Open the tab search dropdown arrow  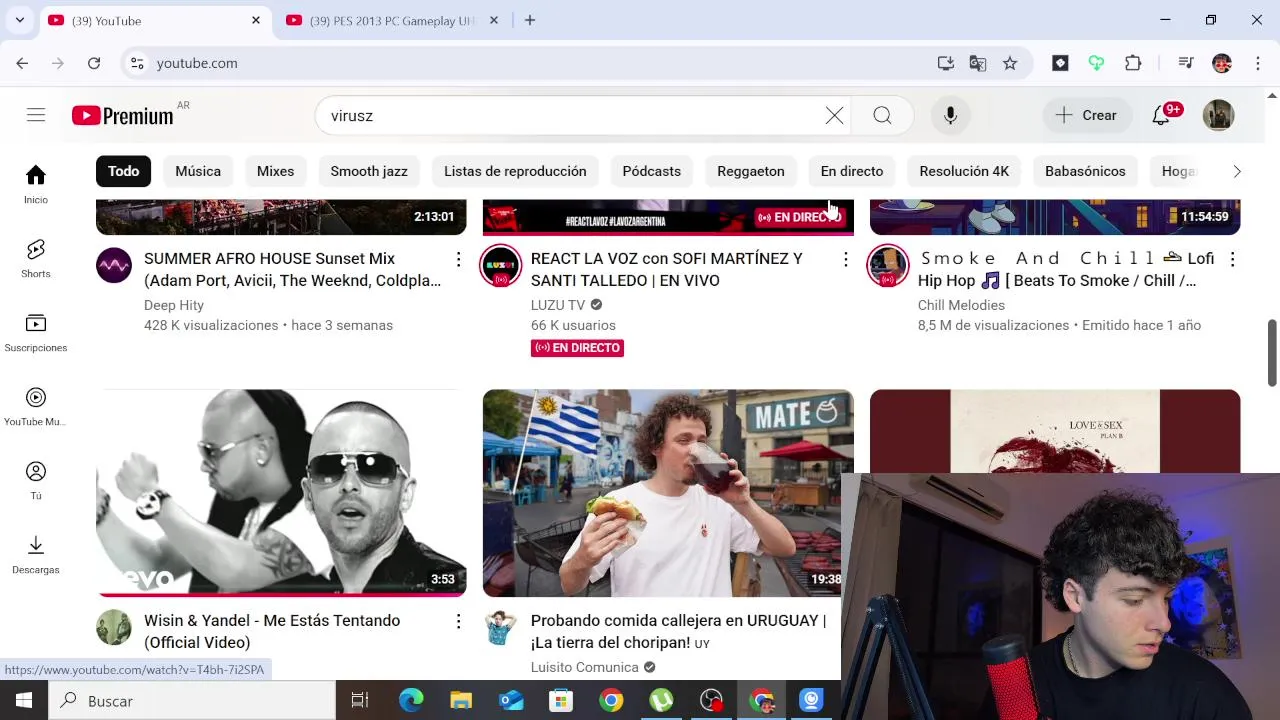tap(19, 20)
